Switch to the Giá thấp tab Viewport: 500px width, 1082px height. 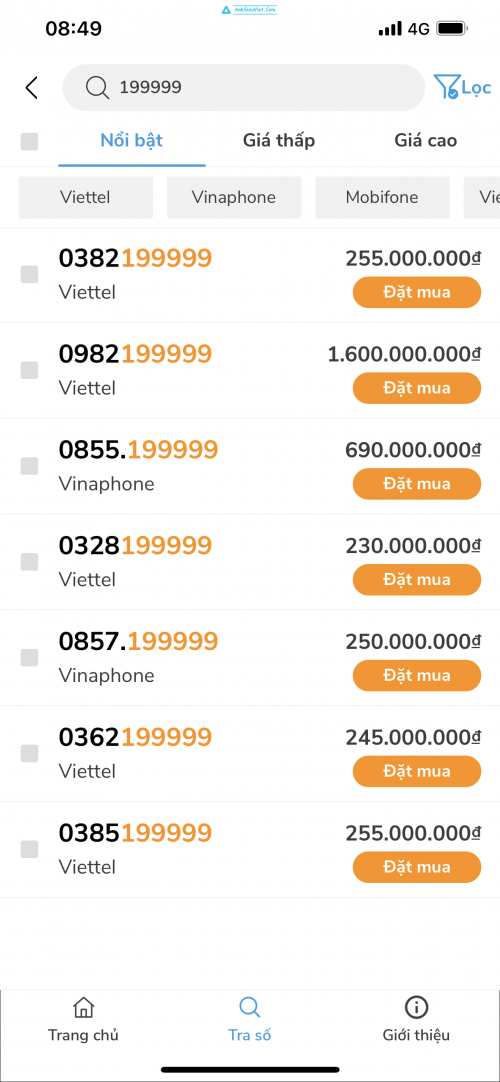[x=279, y=141]
